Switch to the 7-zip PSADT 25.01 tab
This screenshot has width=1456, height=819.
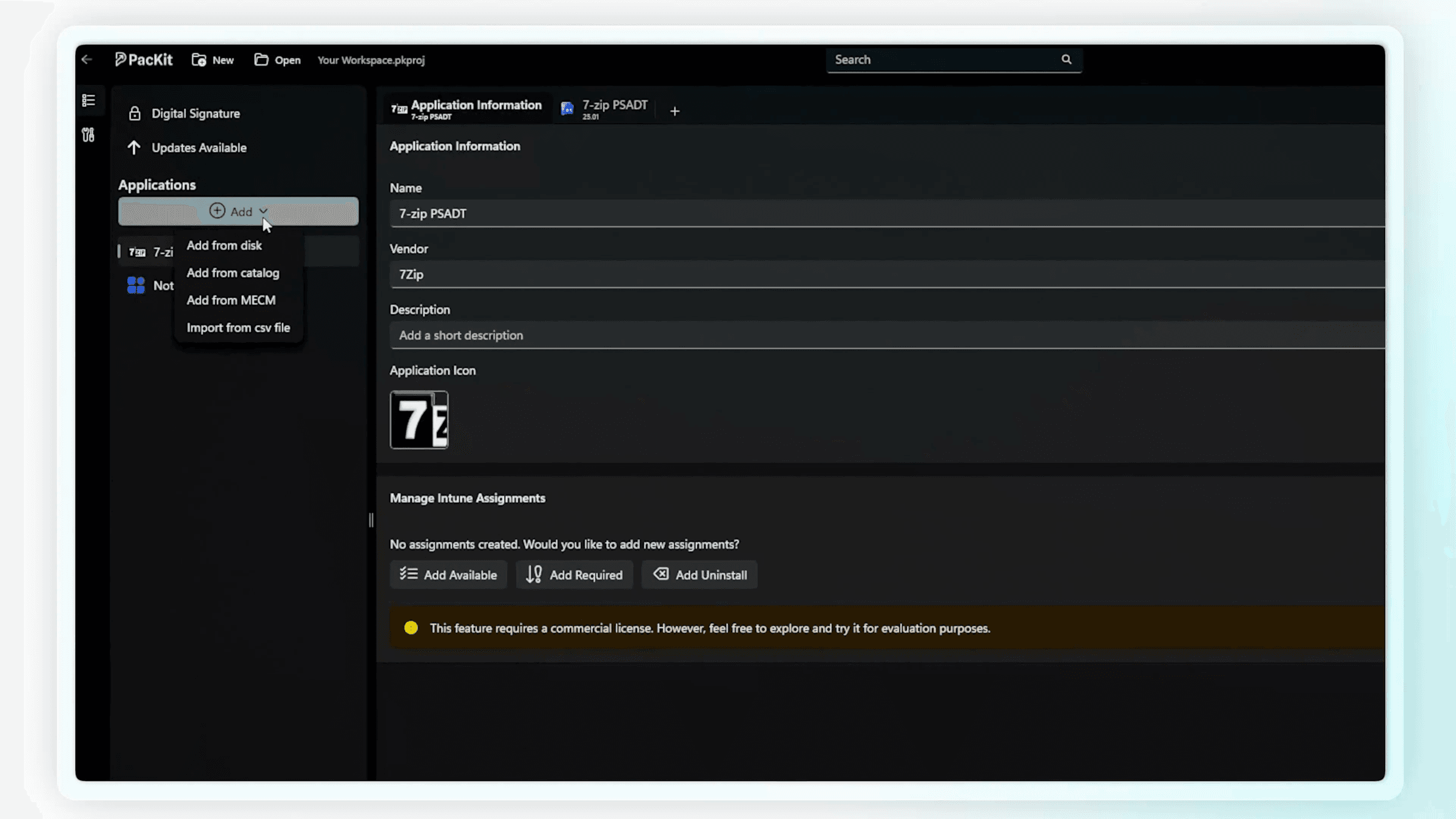(604, 109)
